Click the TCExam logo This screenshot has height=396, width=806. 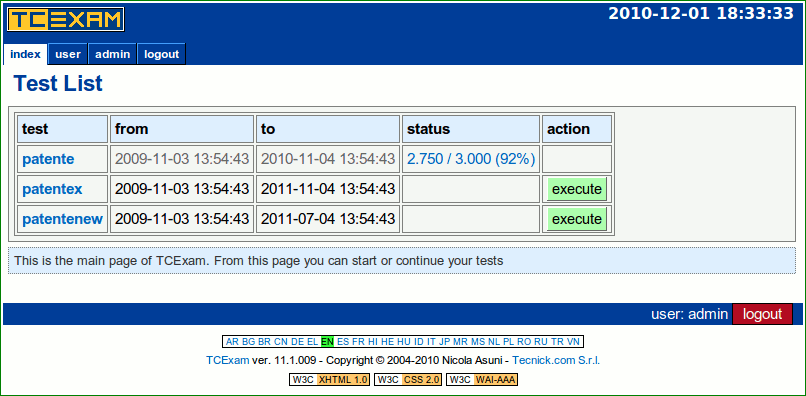(x=65, y=20)
